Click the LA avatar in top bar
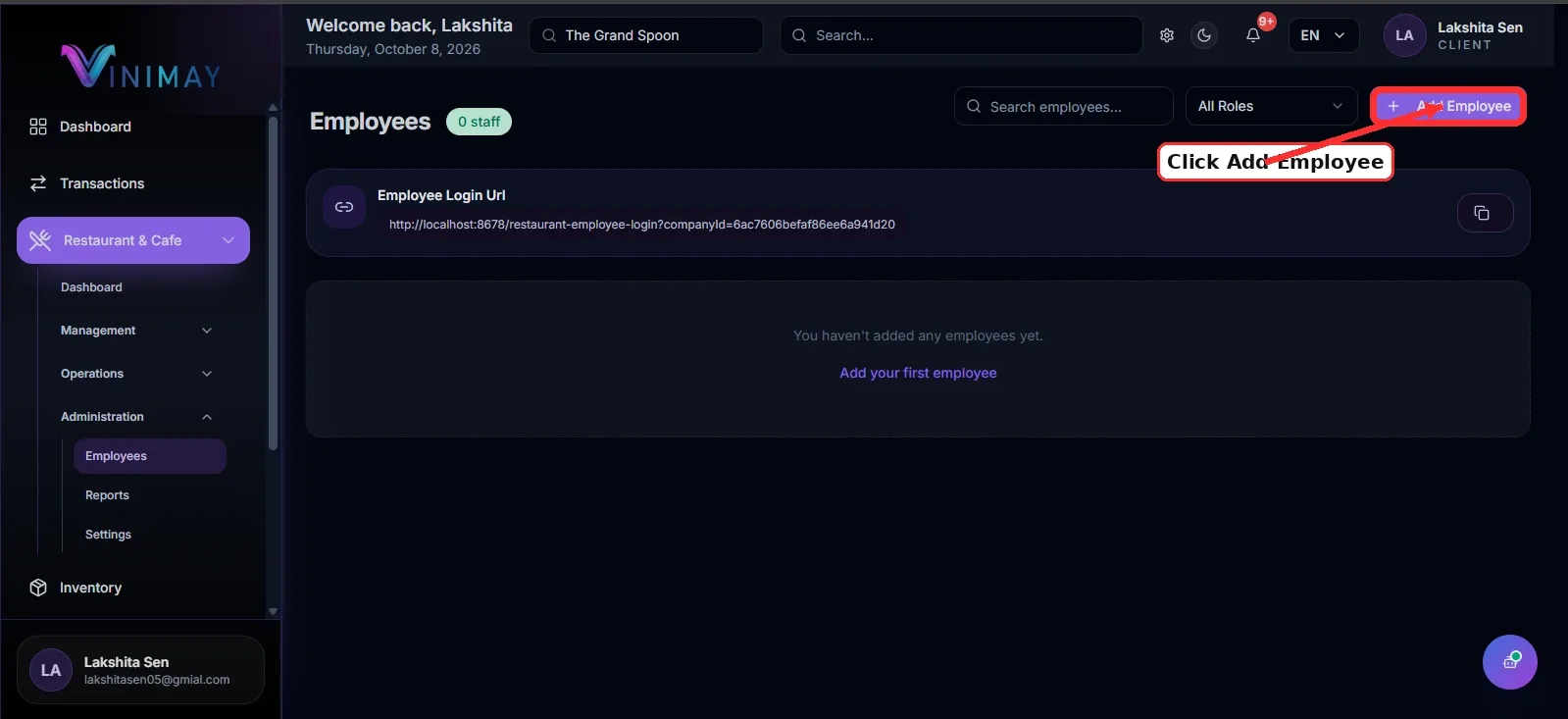Viewport: 1568px width, 719px height. point(1404,35)
